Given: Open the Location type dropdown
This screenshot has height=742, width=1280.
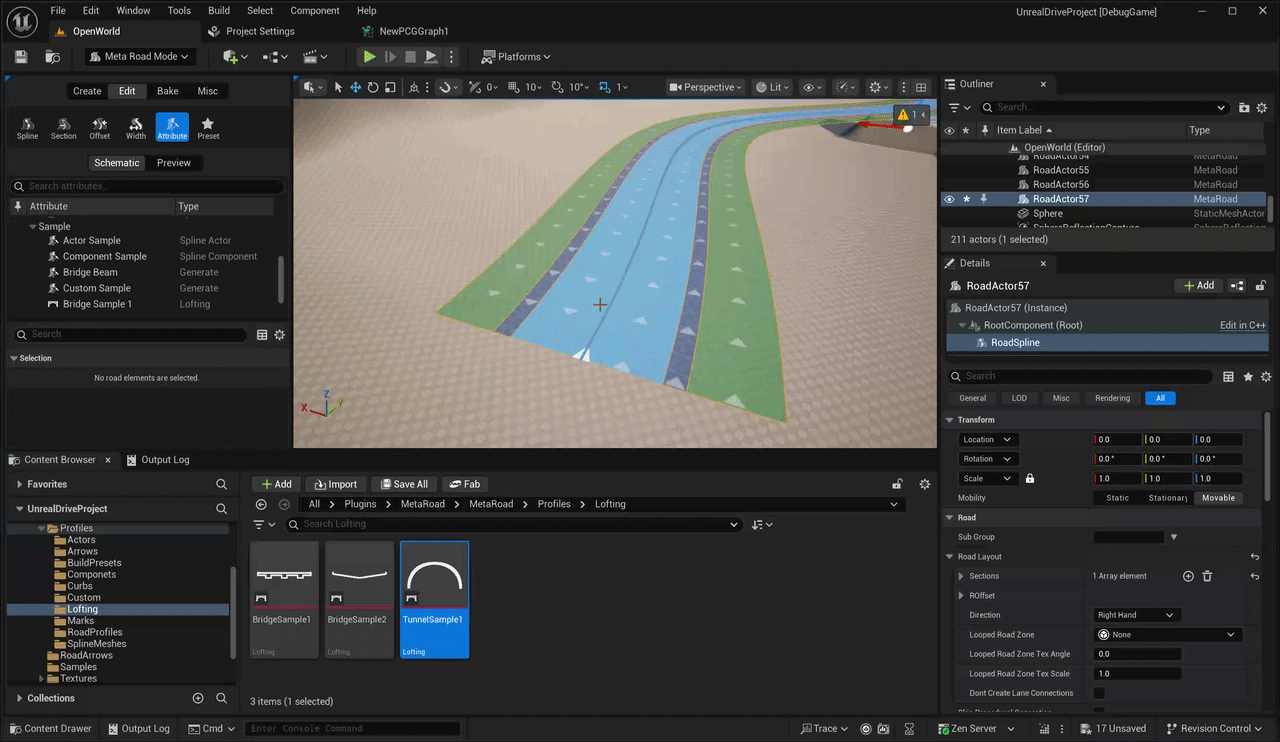Looking at the screenshot, I should pos(987,440).
